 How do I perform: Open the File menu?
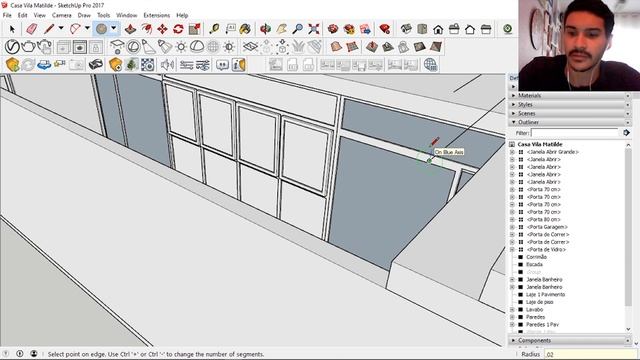[x=7, y=15]
